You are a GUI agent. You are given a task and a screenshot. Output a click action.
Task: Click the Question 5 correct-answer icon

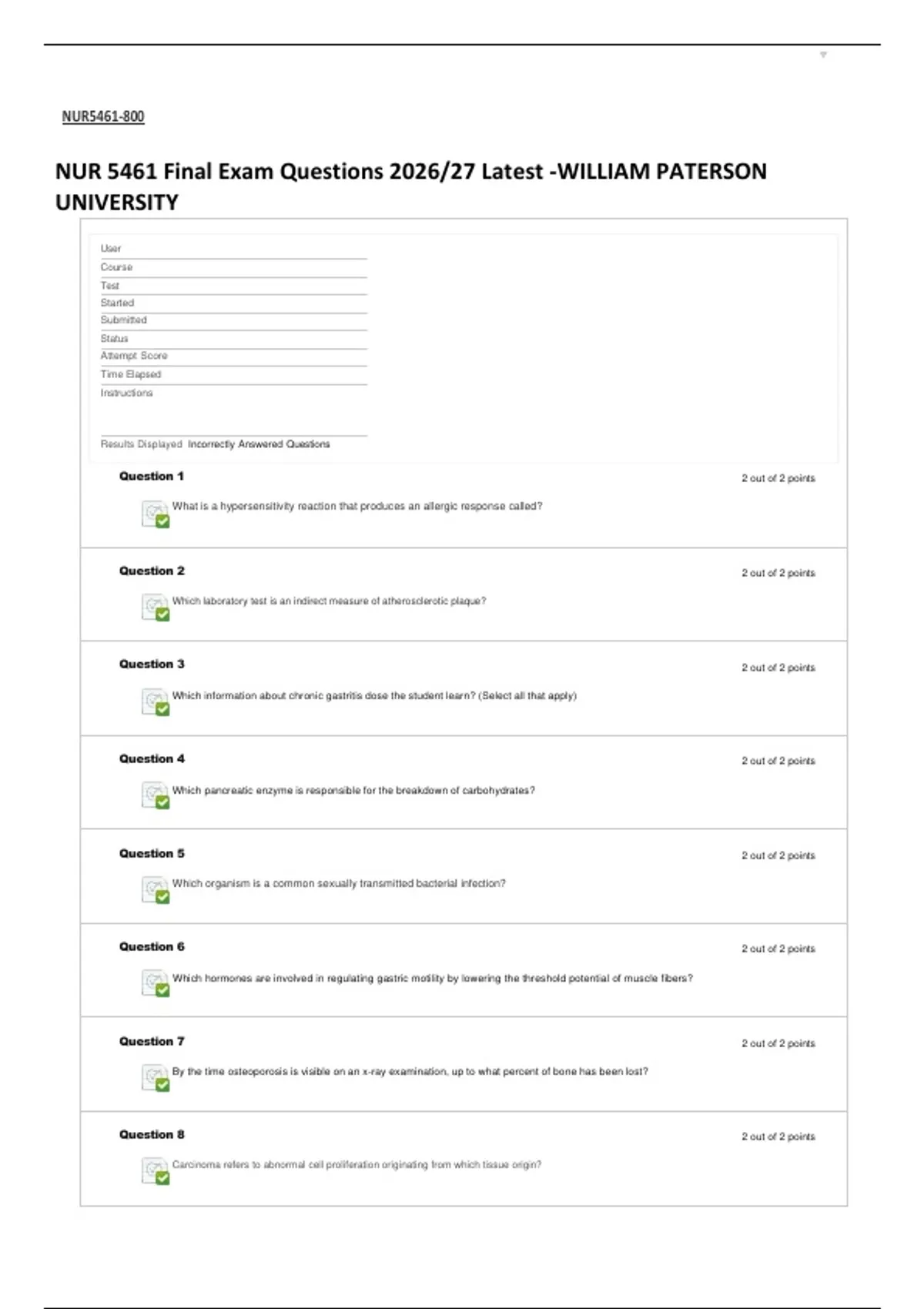tap(155, 890)
